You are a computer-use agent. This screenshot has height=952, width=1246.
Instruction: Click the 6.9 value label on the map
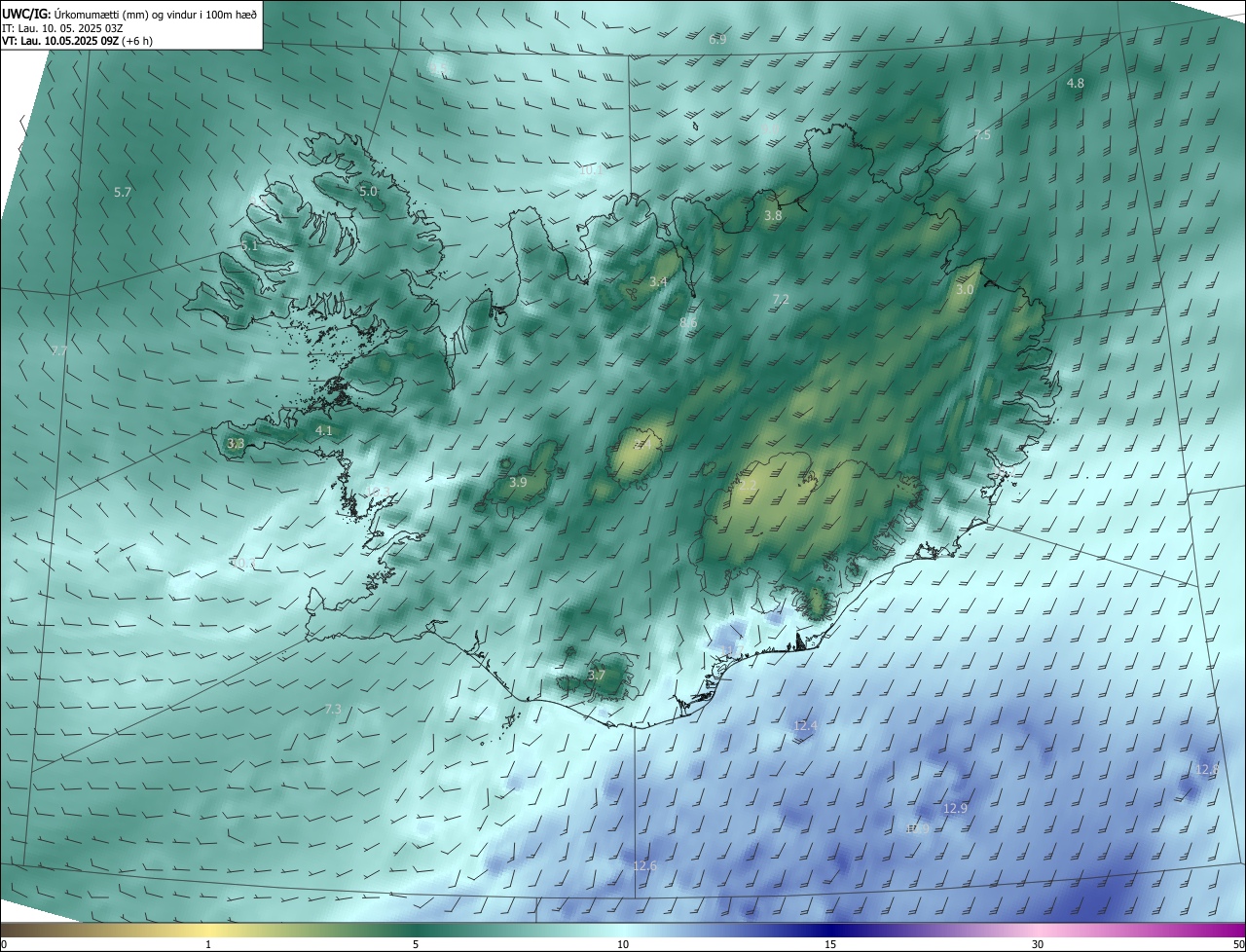click(x=717, y=40)
